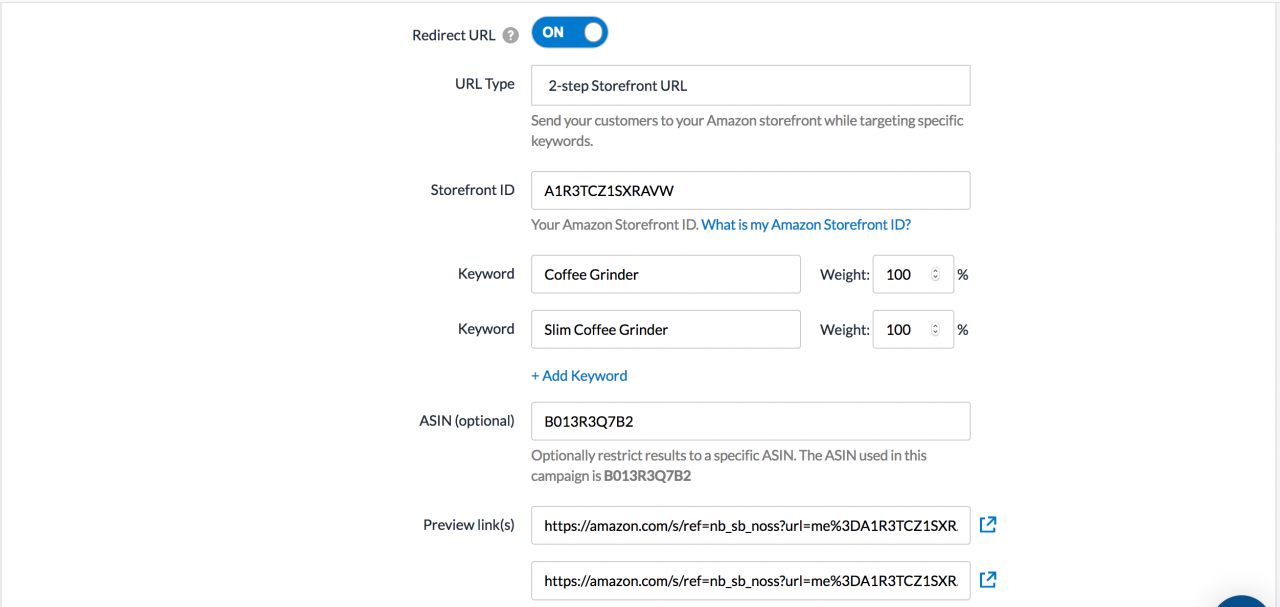Click the Slim Coffee Grinder weight value
This screenshot has height=607, width=1280.
point(900,329)
